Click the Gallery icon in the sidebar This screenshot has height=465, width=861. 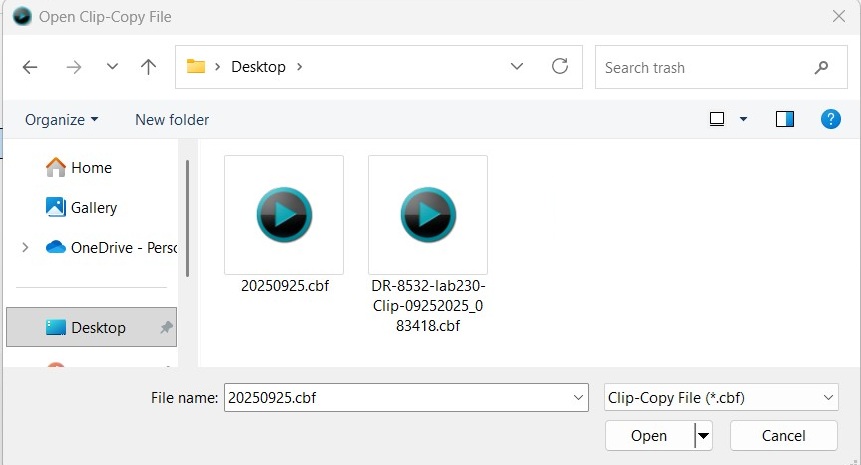point(55,207)
